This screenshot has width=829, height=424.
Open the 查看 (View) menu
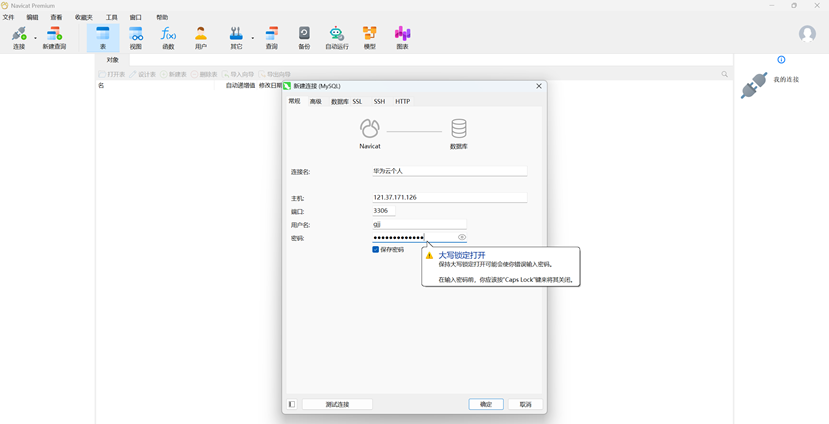point(56,17)
